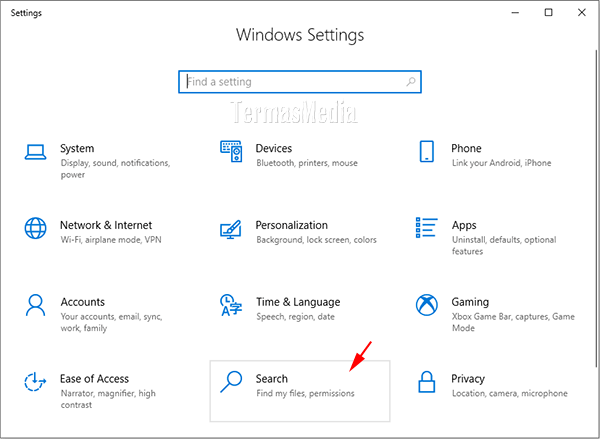Select the Apps heading
Viewport: 600px width, 439px height.
[x=464, y=225]
